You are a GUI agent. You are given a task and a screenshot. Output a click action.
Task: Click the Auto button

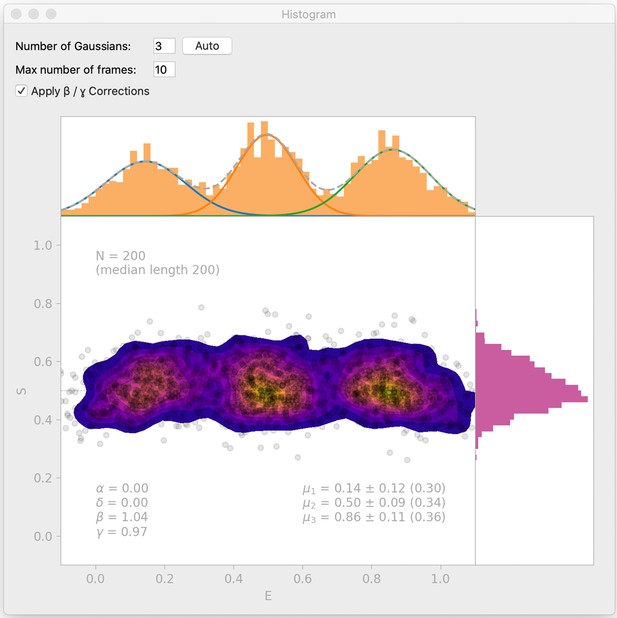coord(207,46)
